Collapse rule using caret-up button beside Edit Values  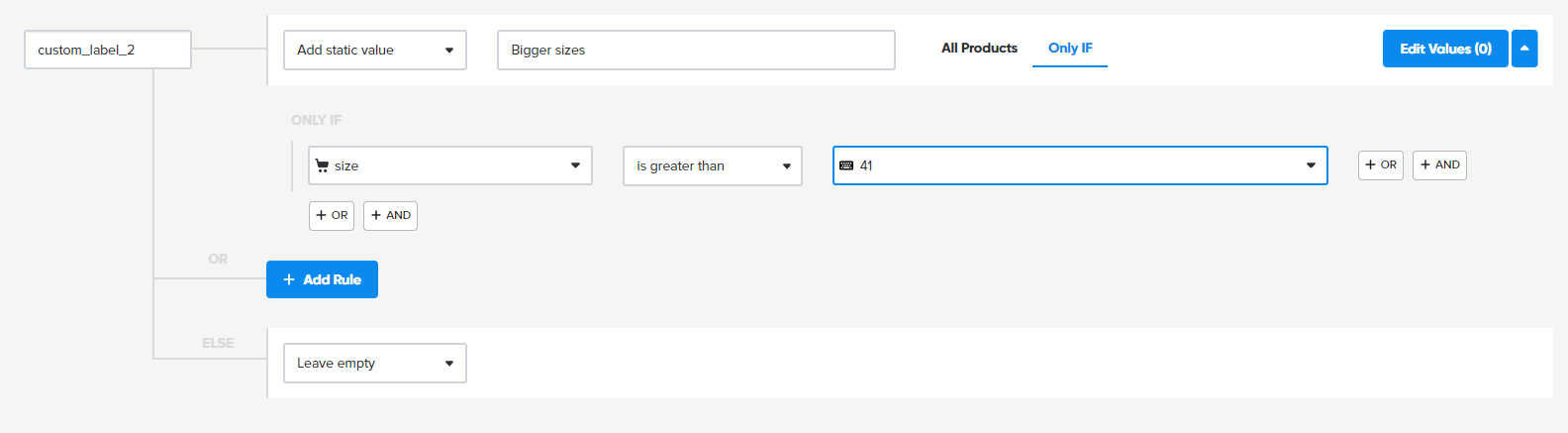coord(1524,49)
